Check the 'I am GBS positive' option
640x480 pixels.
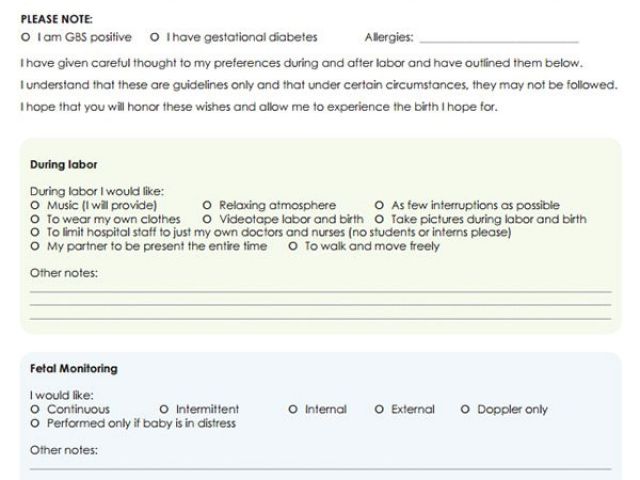24,38
